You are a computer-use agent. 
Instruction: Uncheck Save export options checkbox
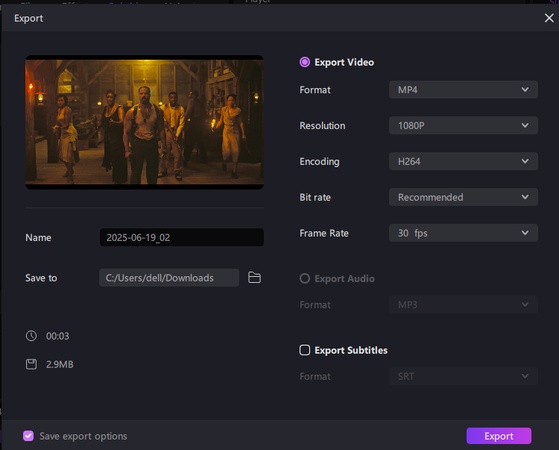pos(29,436)
